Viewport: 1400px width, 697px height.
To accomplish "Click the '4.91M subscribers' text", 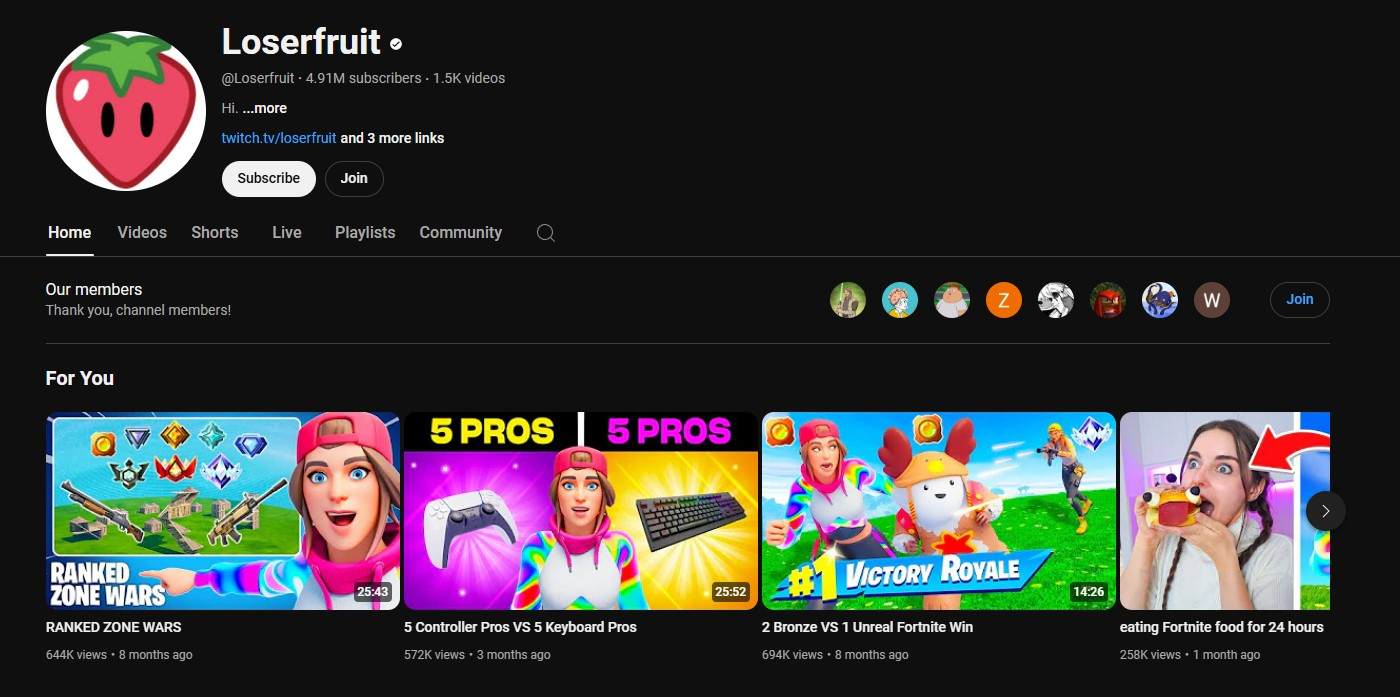I will click(364, 78).
